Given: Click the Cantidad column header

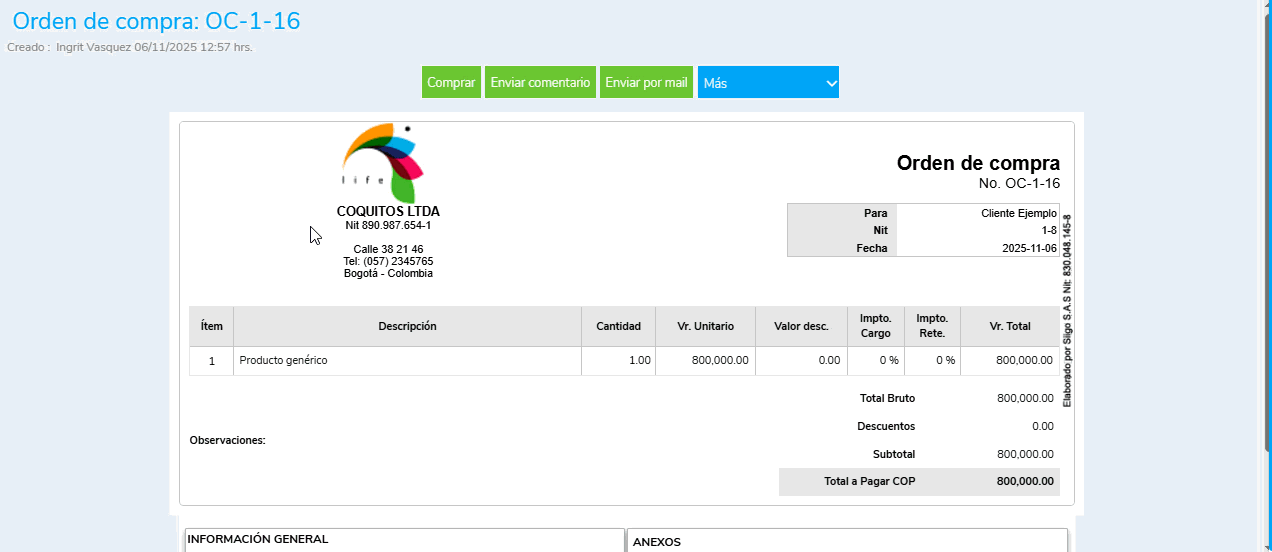Looking at the screenshot, I should click(x=618, y=326).
